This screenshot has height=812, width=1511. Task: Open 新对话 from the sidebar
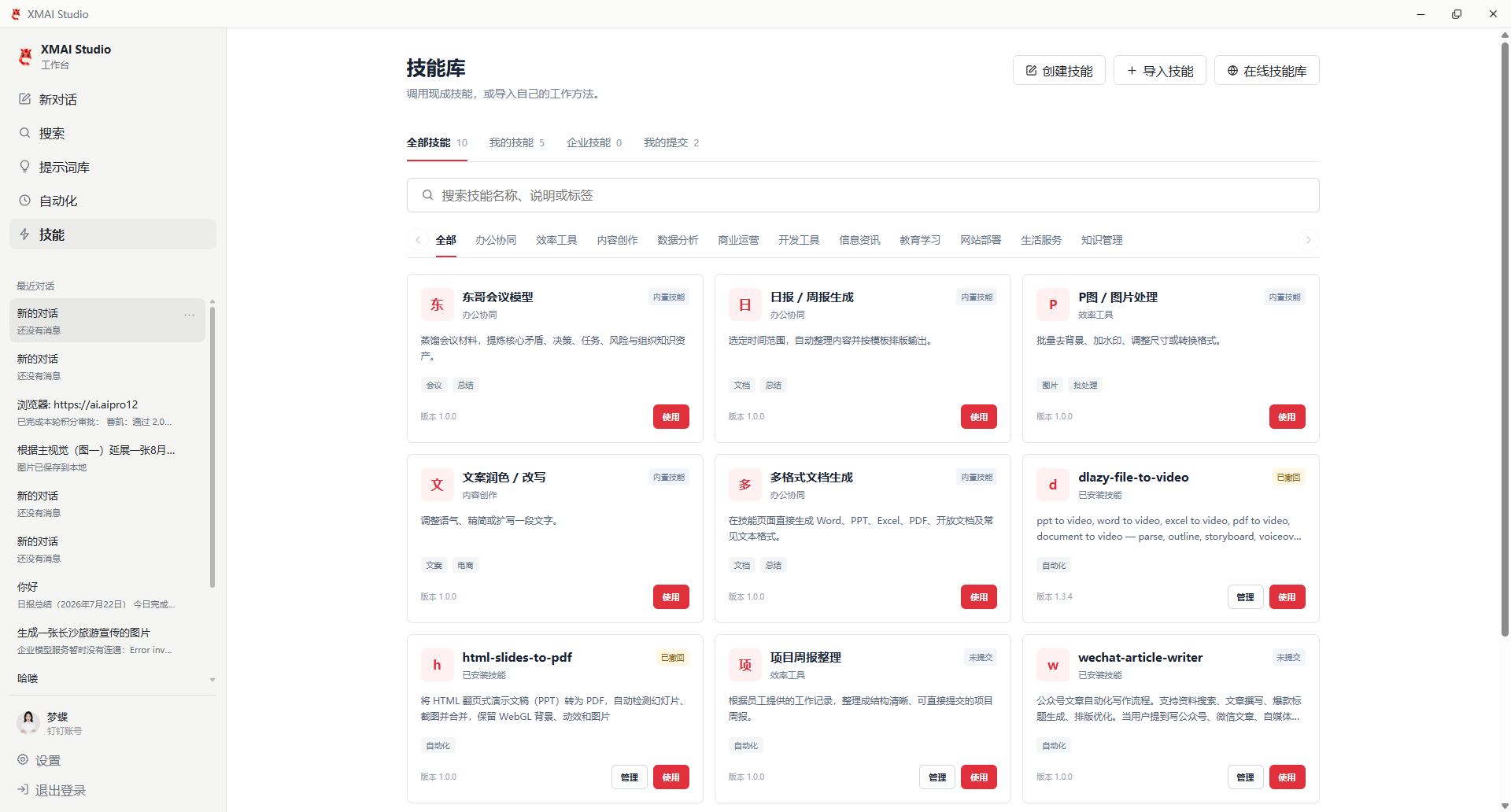(x=113, y=99)
